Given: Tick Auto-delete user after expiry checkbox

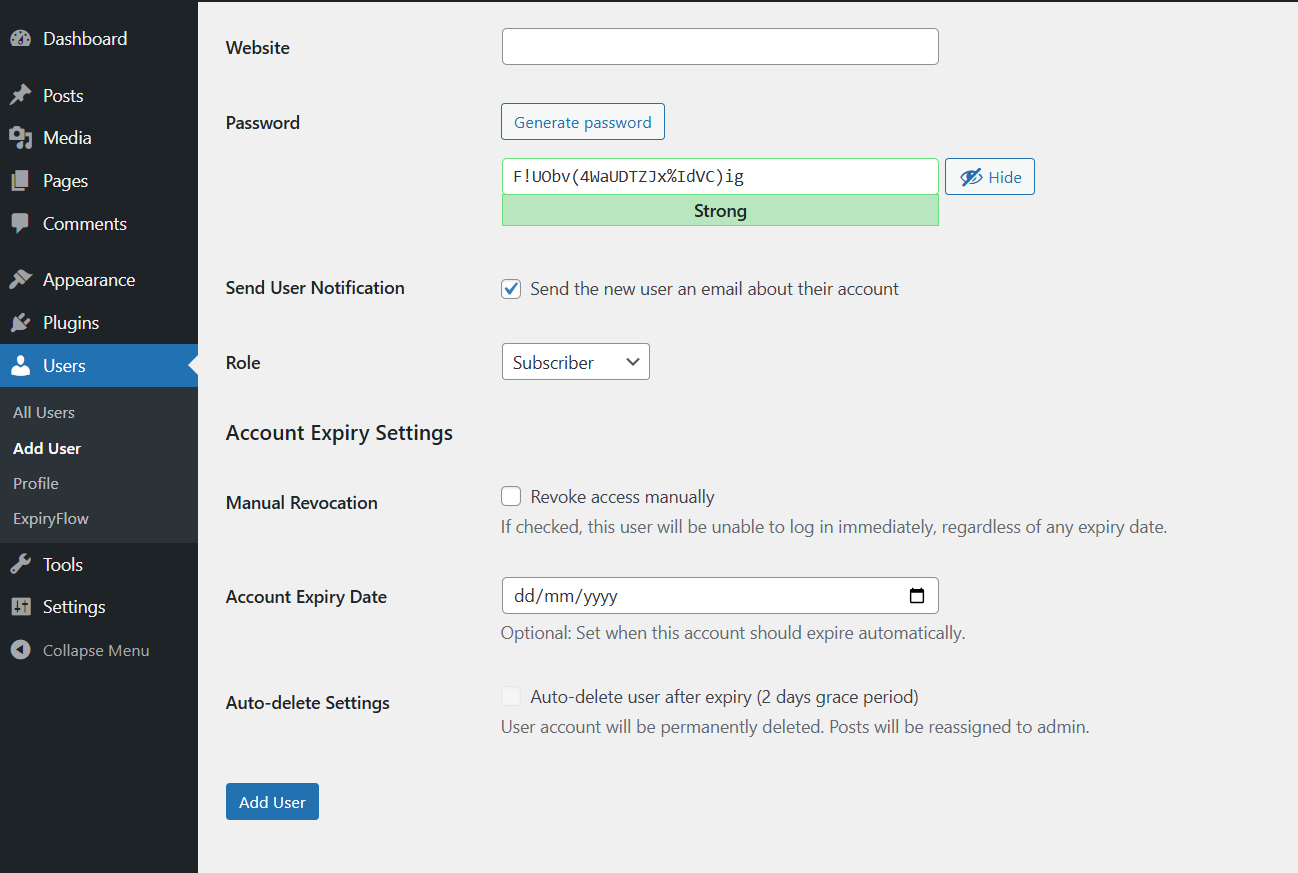Looking at the screenshot, I should pos(511,697).
